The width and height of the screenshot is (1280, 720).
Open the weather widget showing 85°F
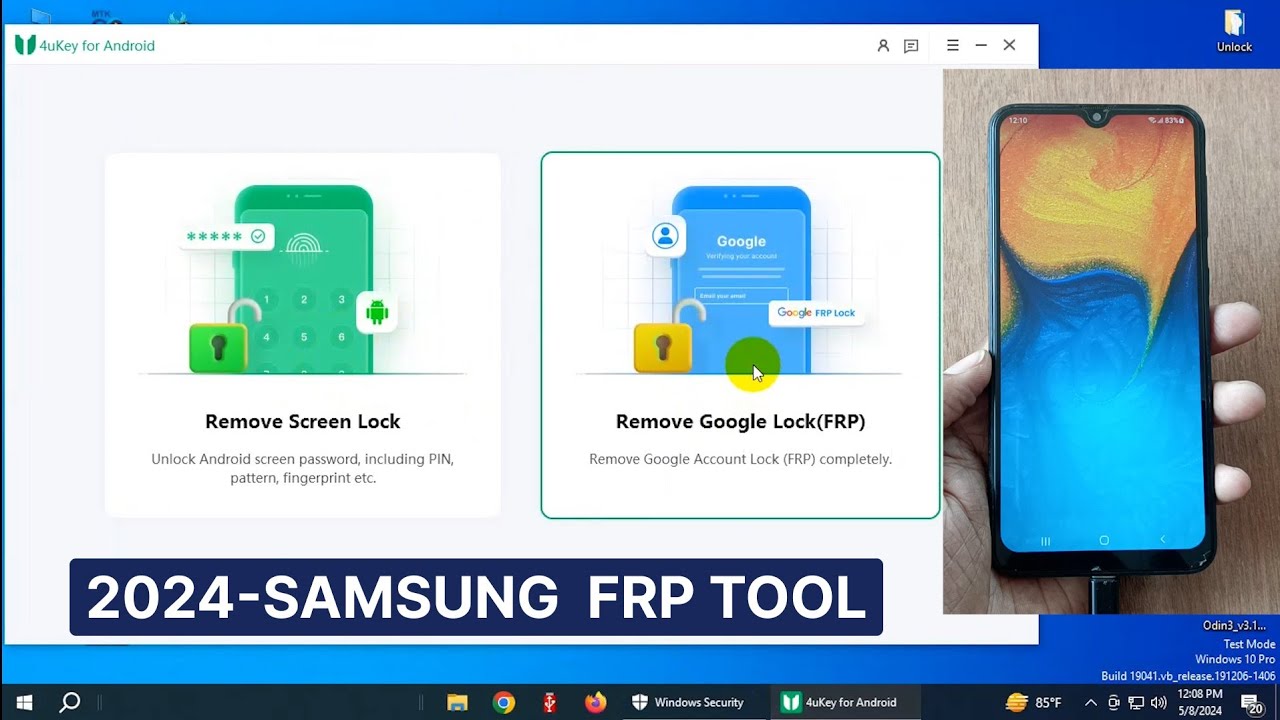click(x=1033, y=702)
